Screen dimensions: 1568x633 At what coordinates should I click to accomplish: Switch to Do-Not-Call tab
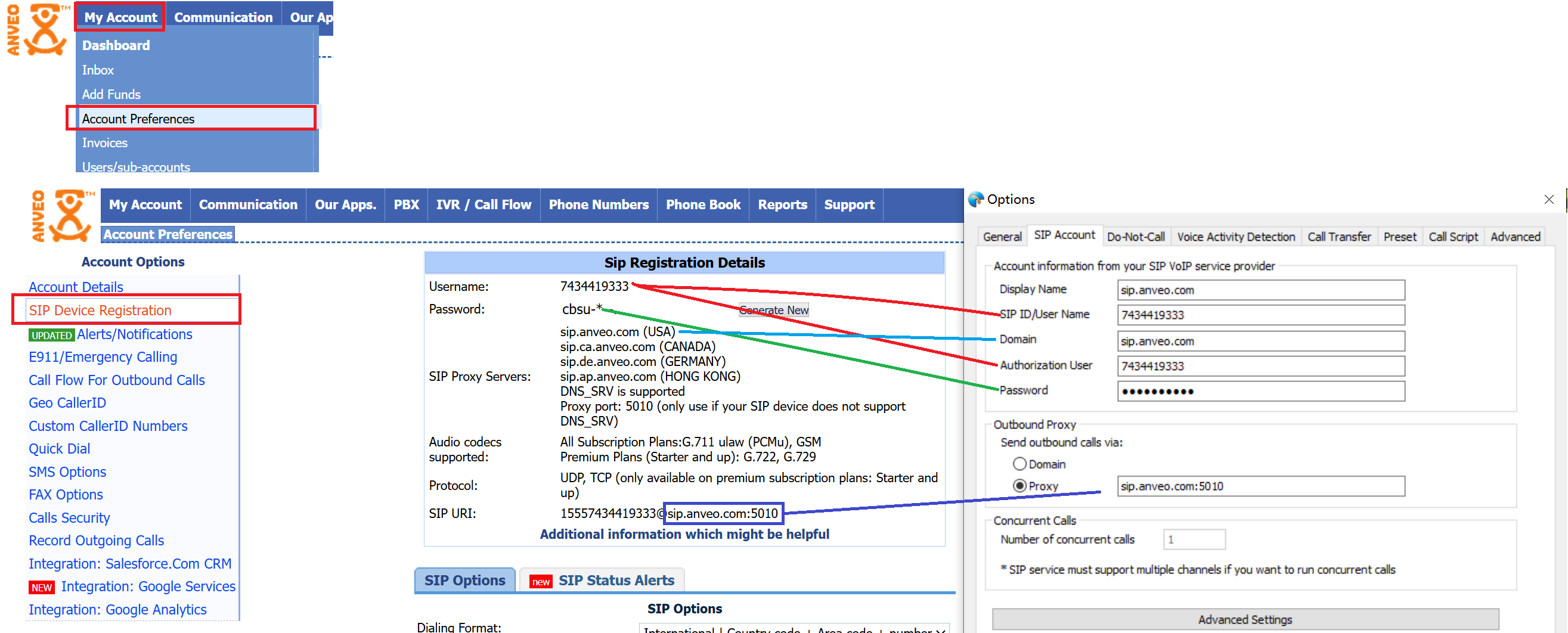tap(1136, 237)
